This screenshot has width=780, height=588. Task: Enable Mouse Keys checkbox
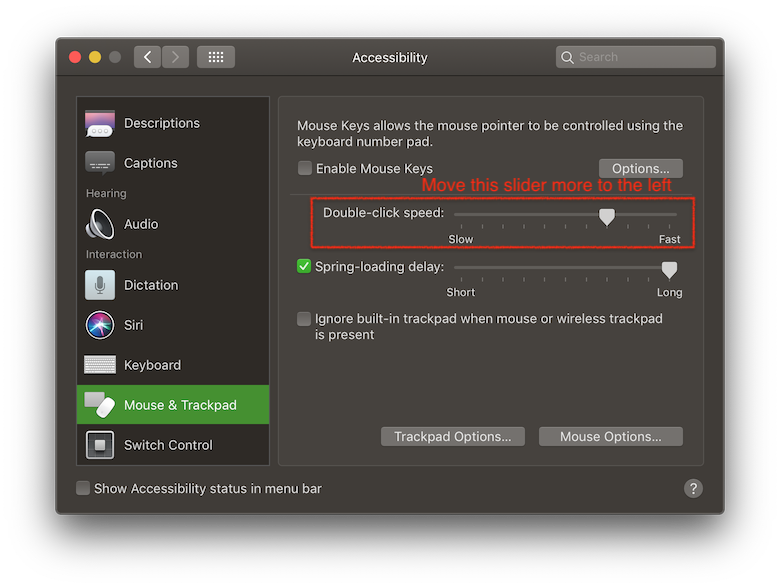click(x=304, y=168)
